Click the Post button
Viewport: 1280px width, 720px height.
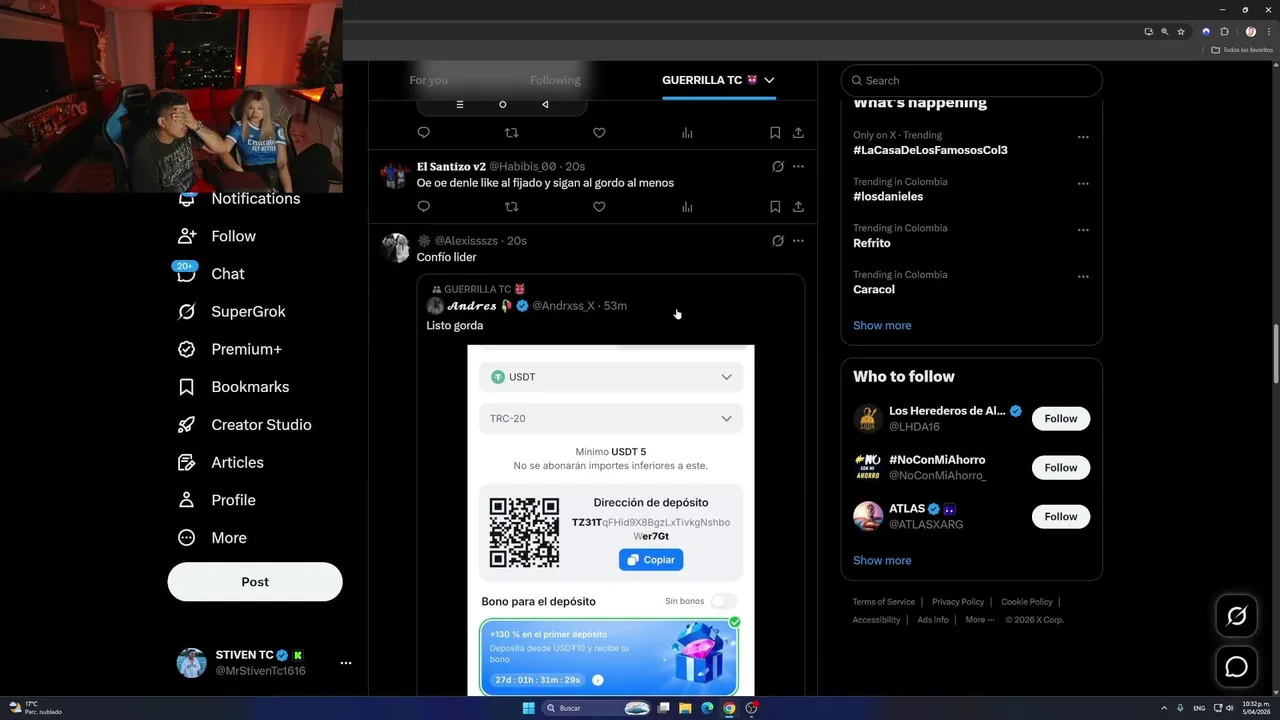tap(255, 582)
